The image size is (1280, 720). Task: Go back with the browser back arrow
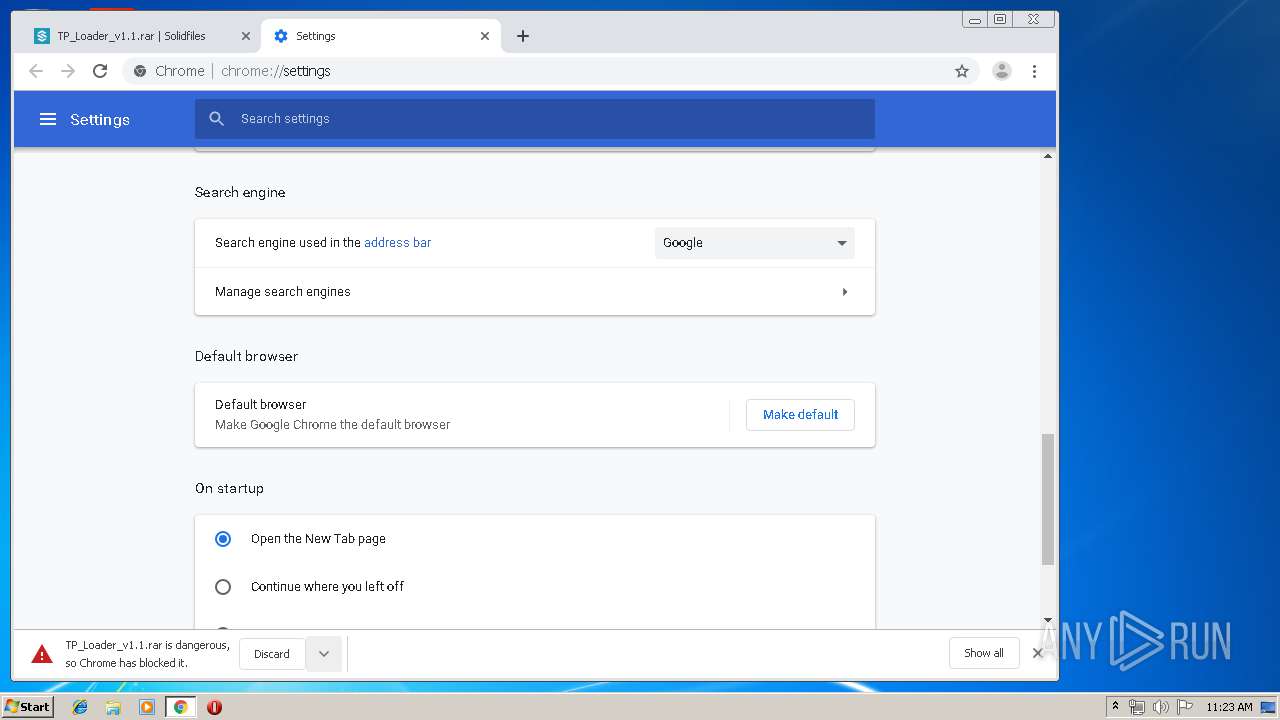tap(36, 71)
